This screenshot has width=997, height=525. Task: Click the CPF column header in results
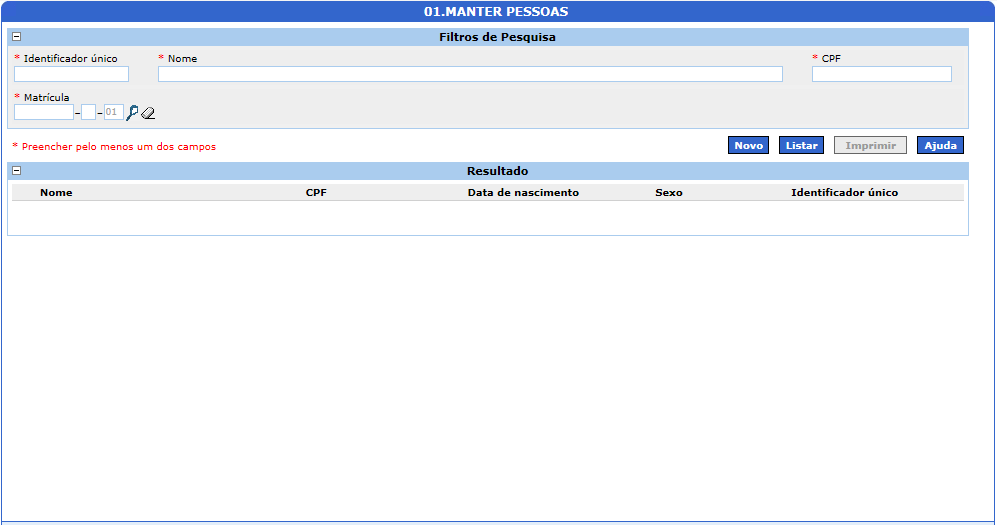316,192
